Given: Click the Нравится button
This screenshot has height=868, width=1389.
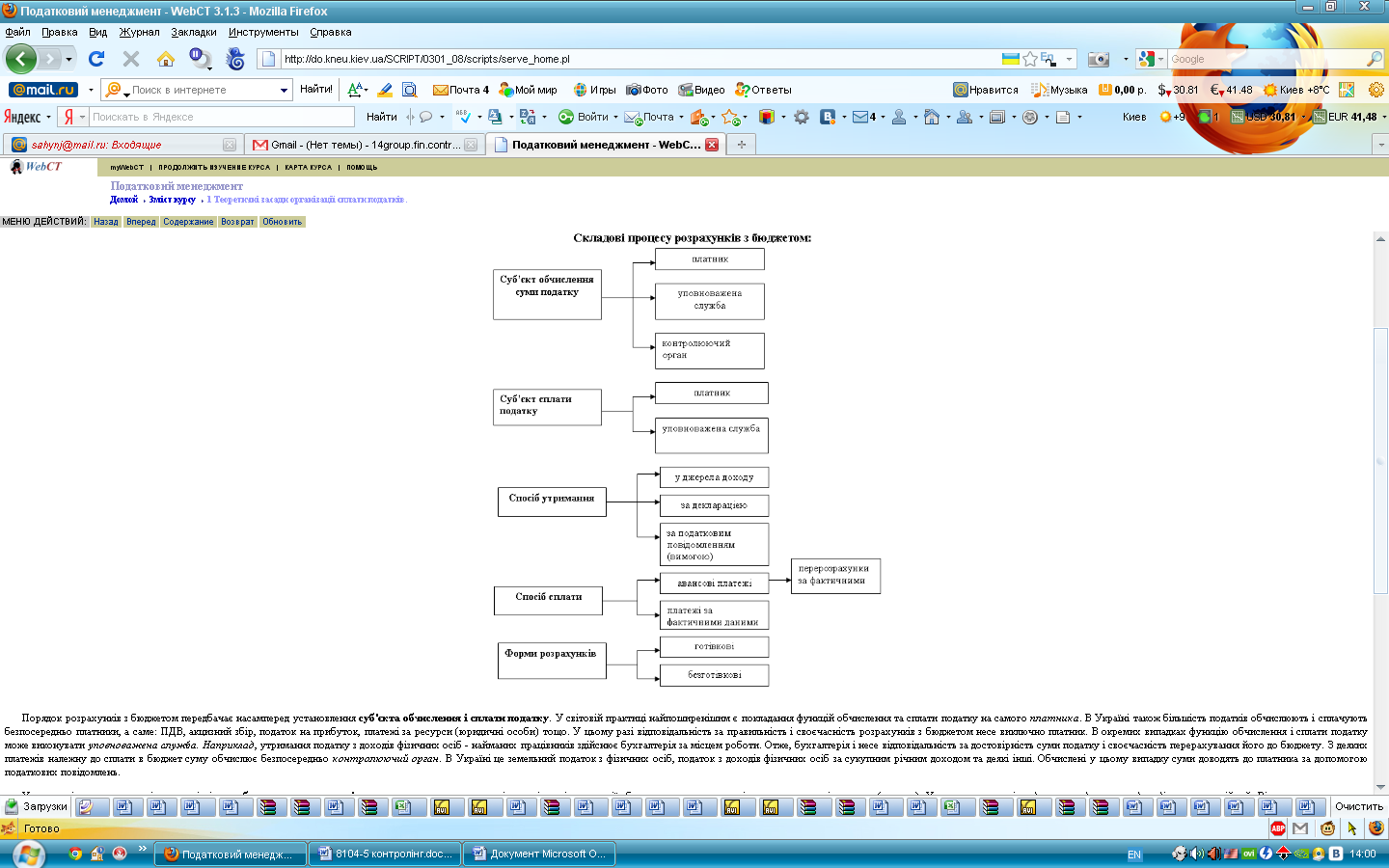Looking at the screenshot, I should (x=986, y=90).
